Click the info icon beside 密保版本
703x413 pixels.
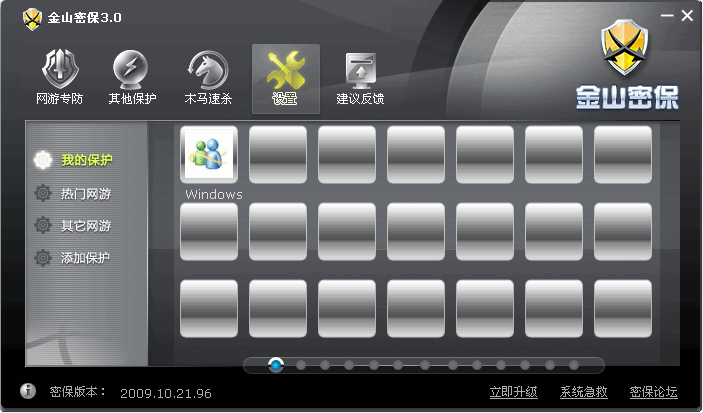[28, 391]
